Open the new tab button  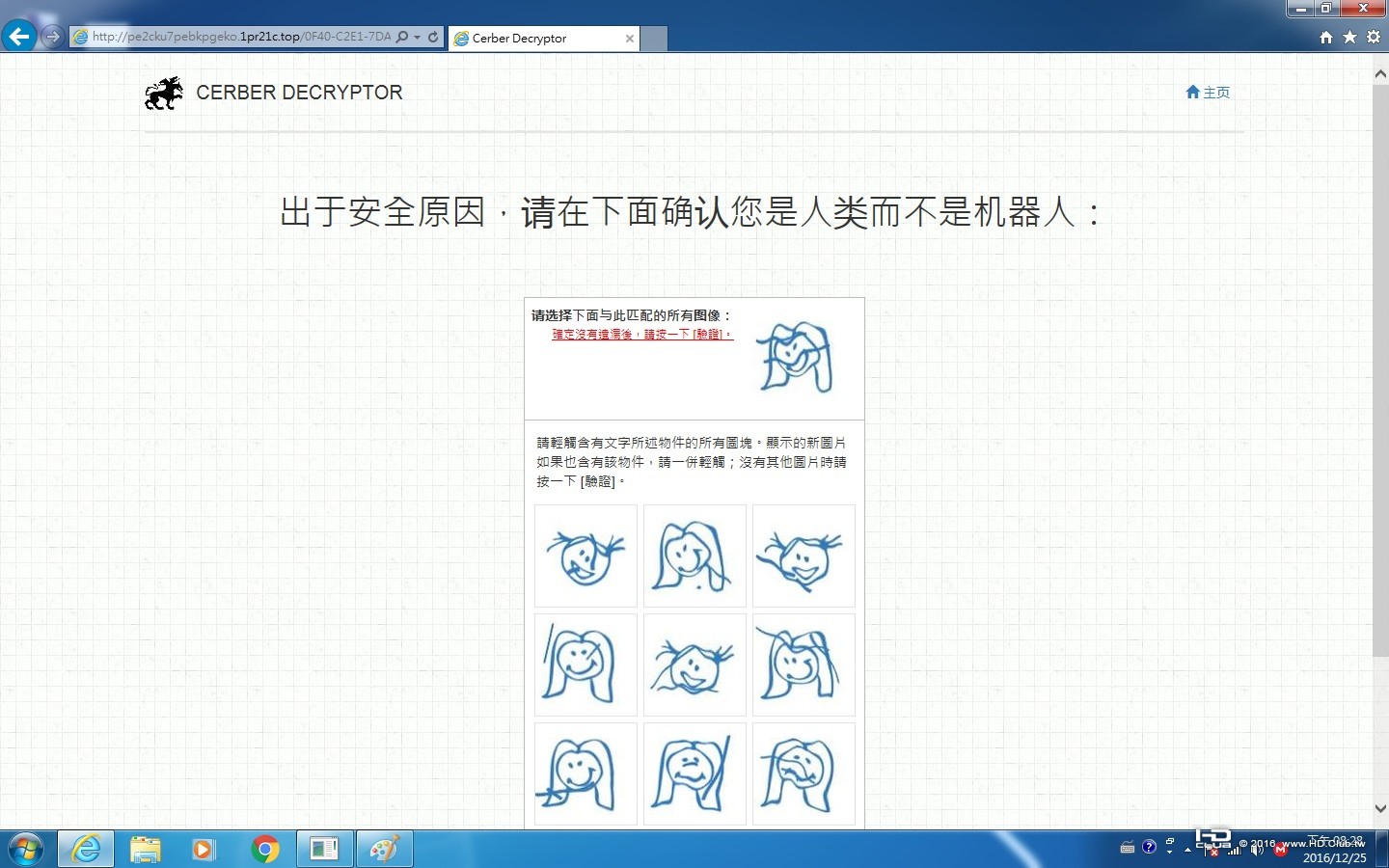pos(654,39)
